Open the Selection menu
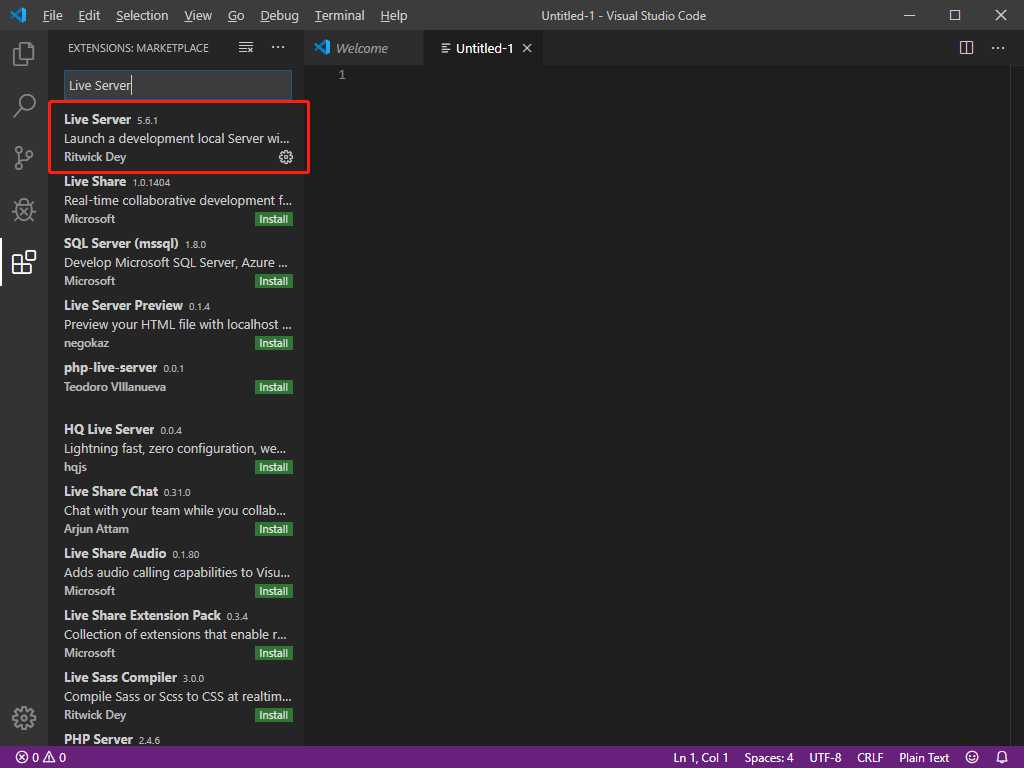1024x768 pixels. pos(142,16)
